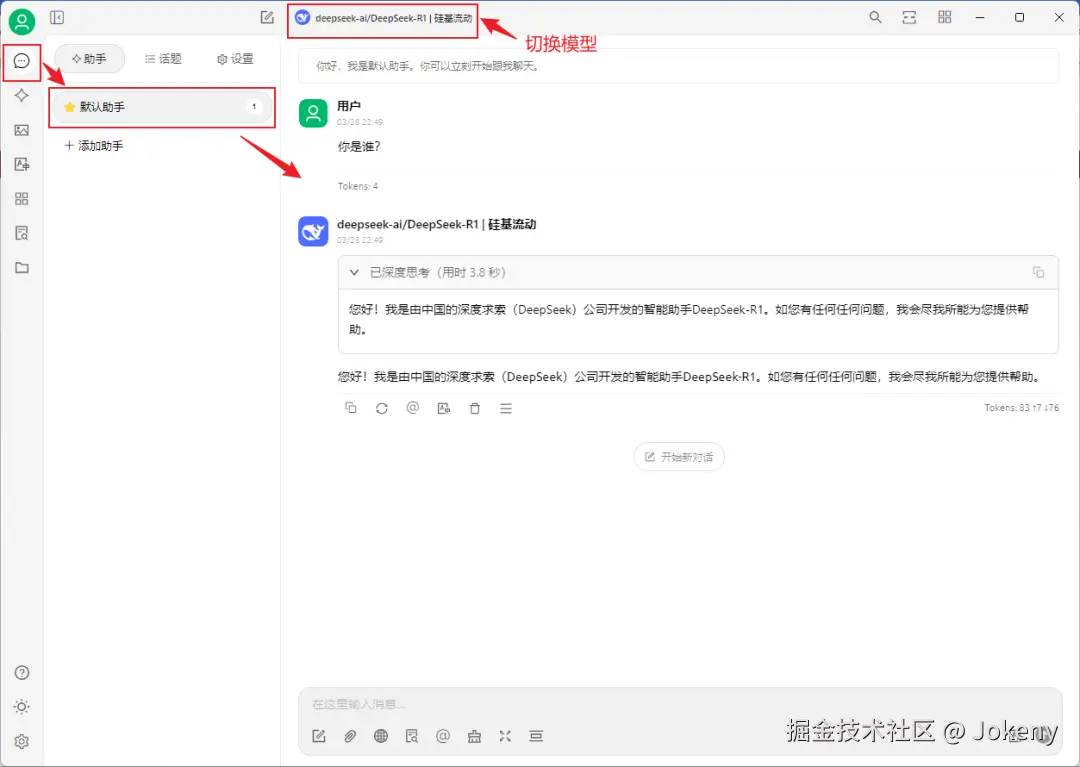Search messages with magnifier icon
1080x767 pixels.
click(875, 17)
